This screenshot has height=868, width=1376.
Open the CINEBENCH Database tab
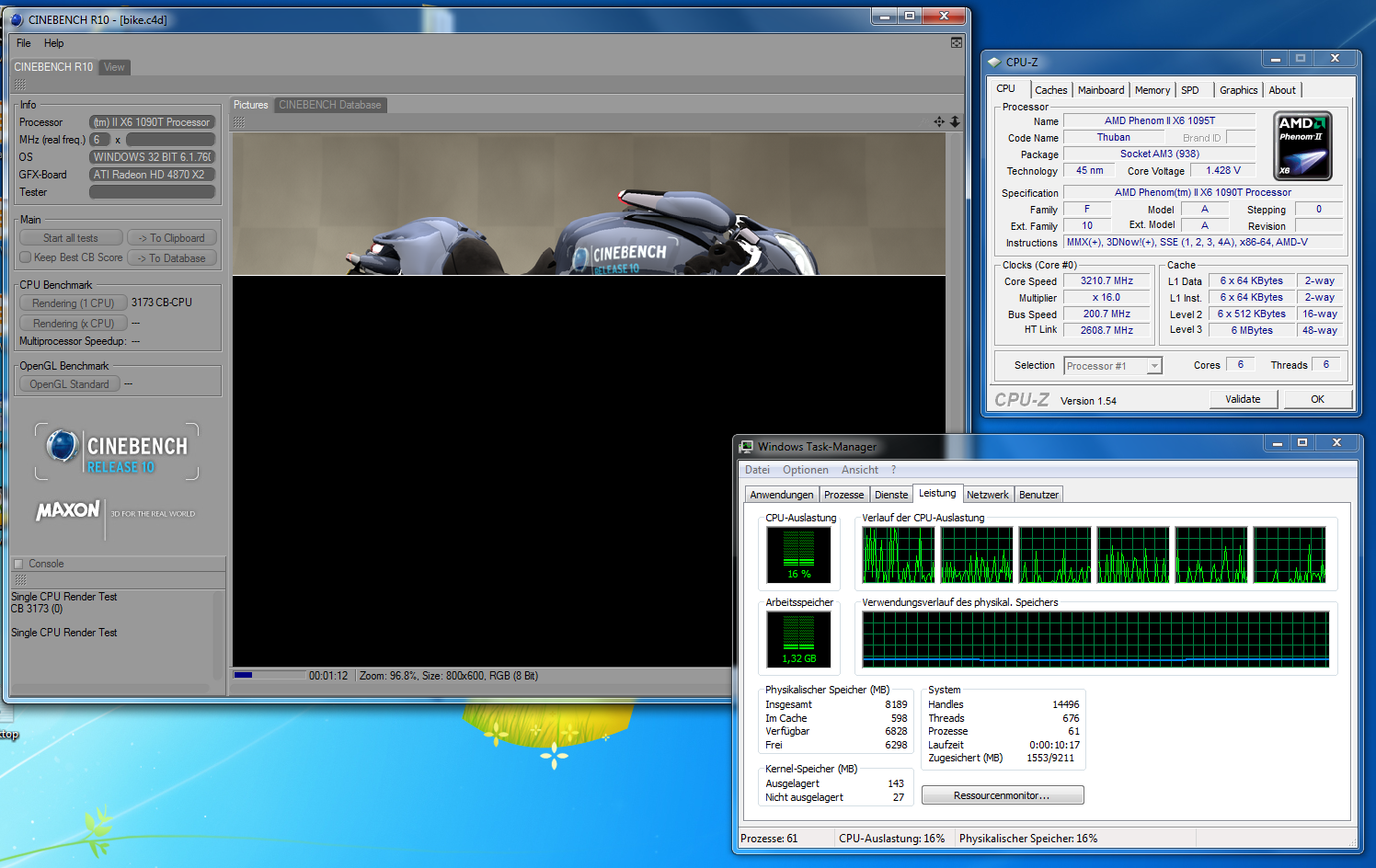[x=329, y=105]
